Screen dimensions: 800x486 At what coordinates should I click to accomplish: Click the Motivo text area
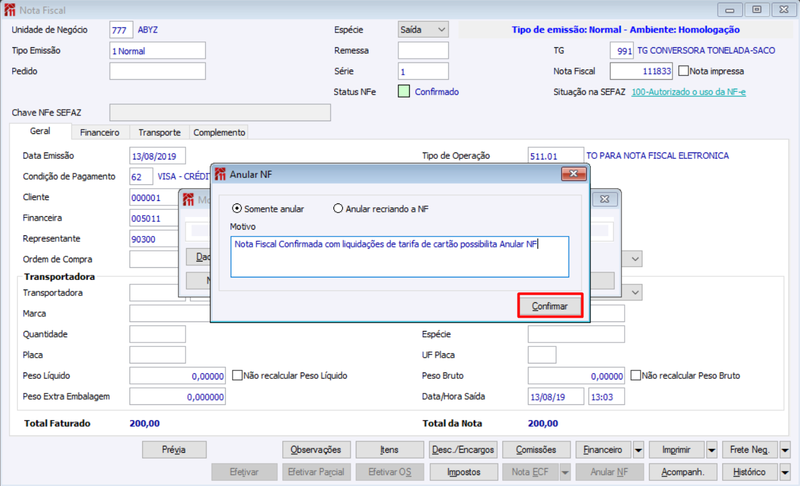click(399, 257)
